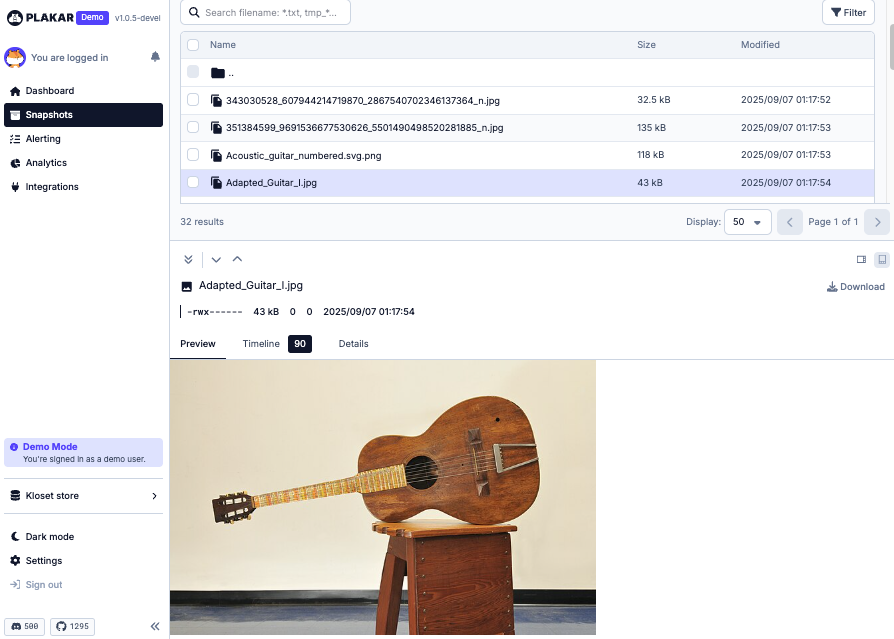The width and height of the screenshot is (894, 639).
Task: Open the Display results-per-page dropdown
Action: pyautogui.click(x=748, y=222)
